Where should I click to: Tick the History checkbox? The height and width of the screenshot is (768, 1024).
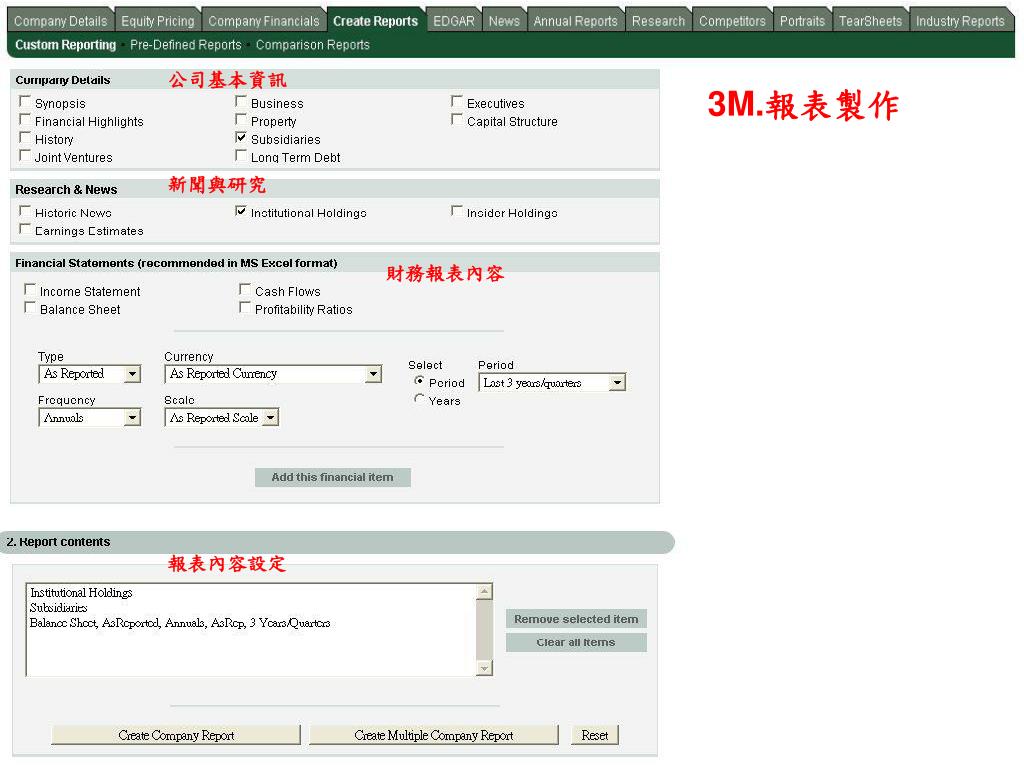click(25, 138)
